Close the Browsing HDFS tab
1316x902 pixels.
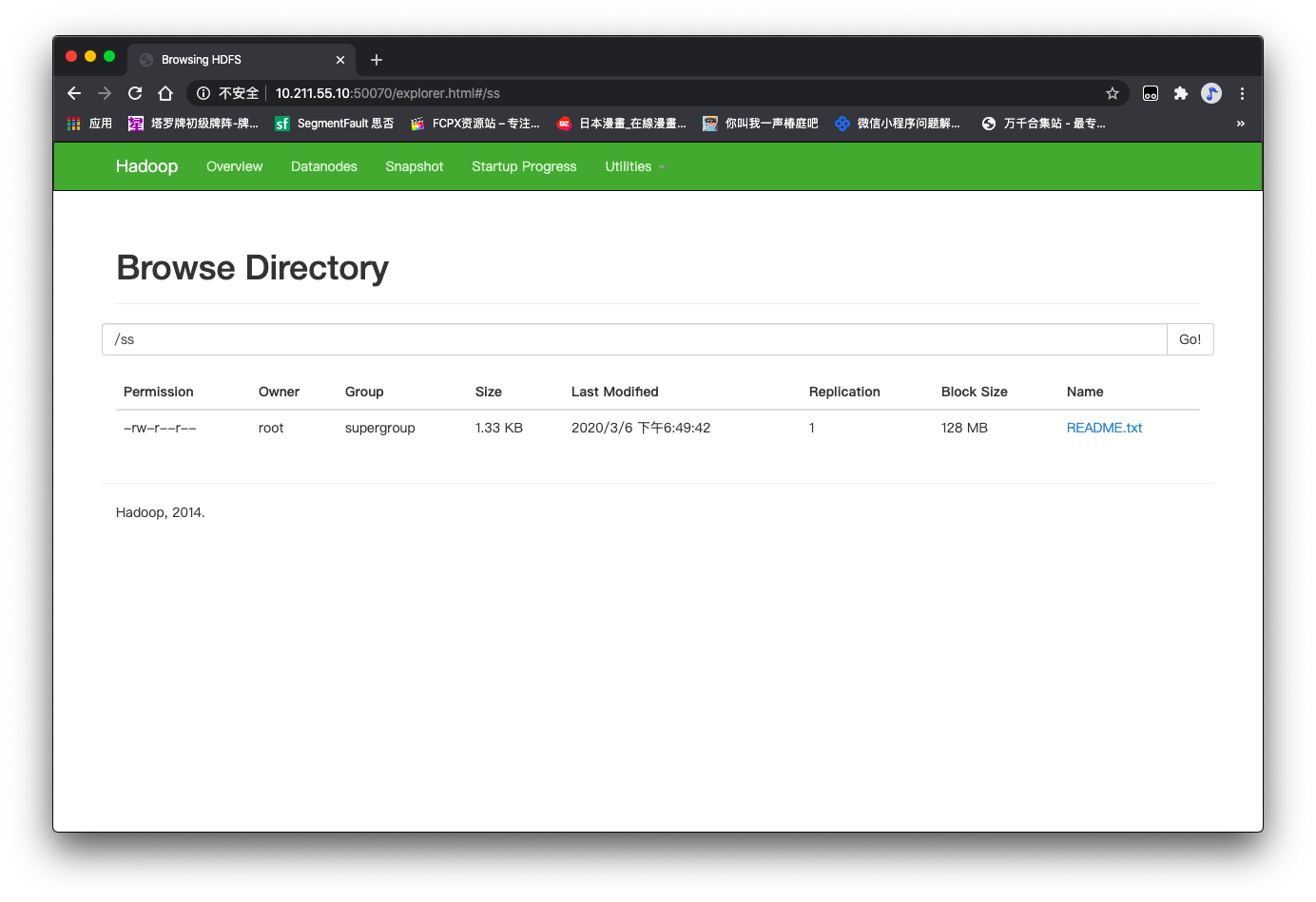point(340,60)
